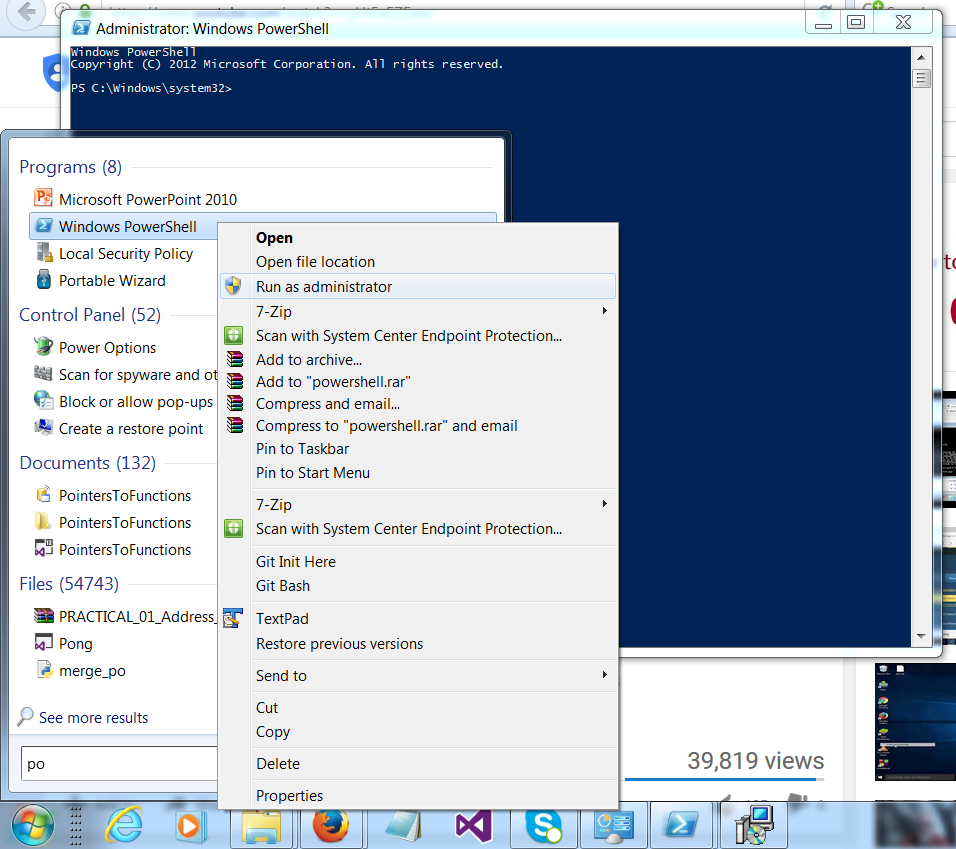This screenshot has width=956, height=849.
Task: Click PowerShell icon in window title bar
Action: [x=81, y=29]
